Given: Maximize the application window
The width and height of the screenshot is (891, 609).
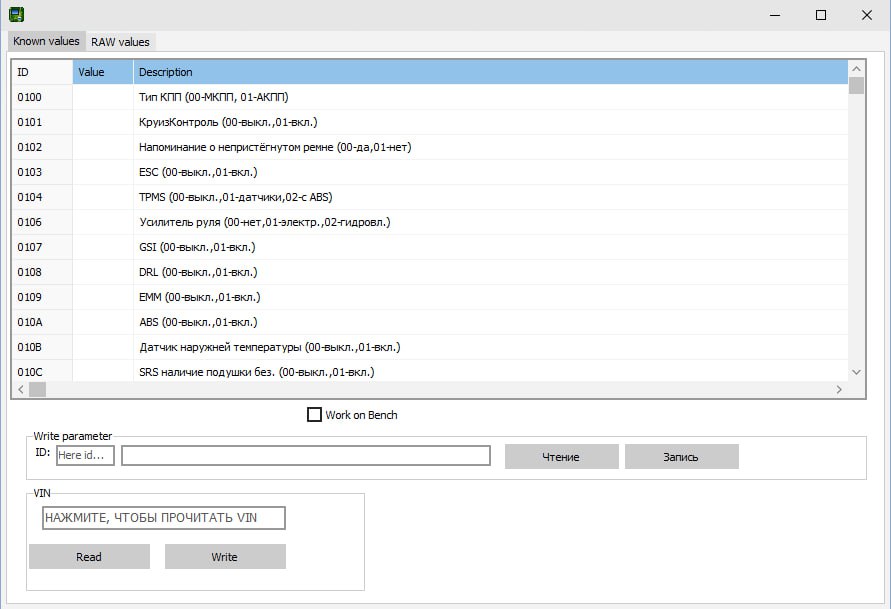Looking at the screenshot, I should 821,15.
